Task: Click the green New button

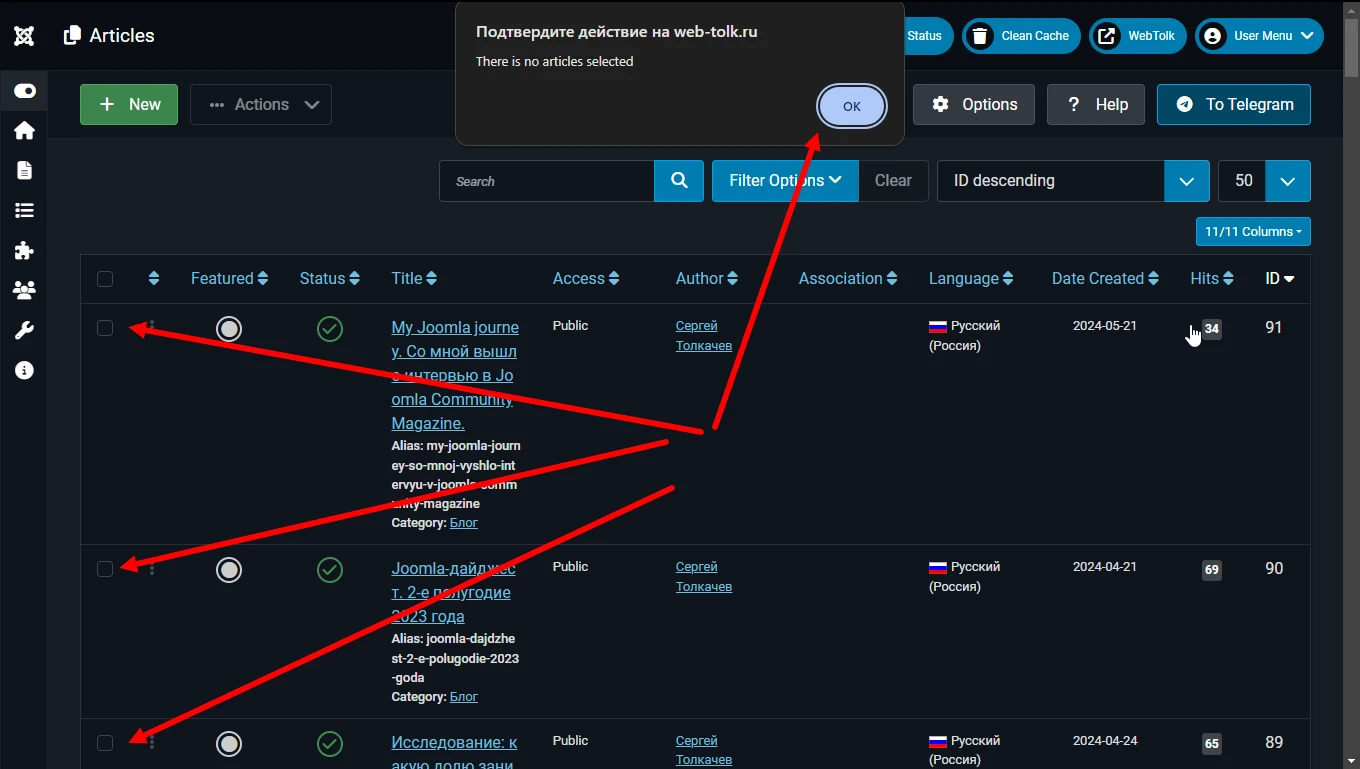Action: pos(129,104)
